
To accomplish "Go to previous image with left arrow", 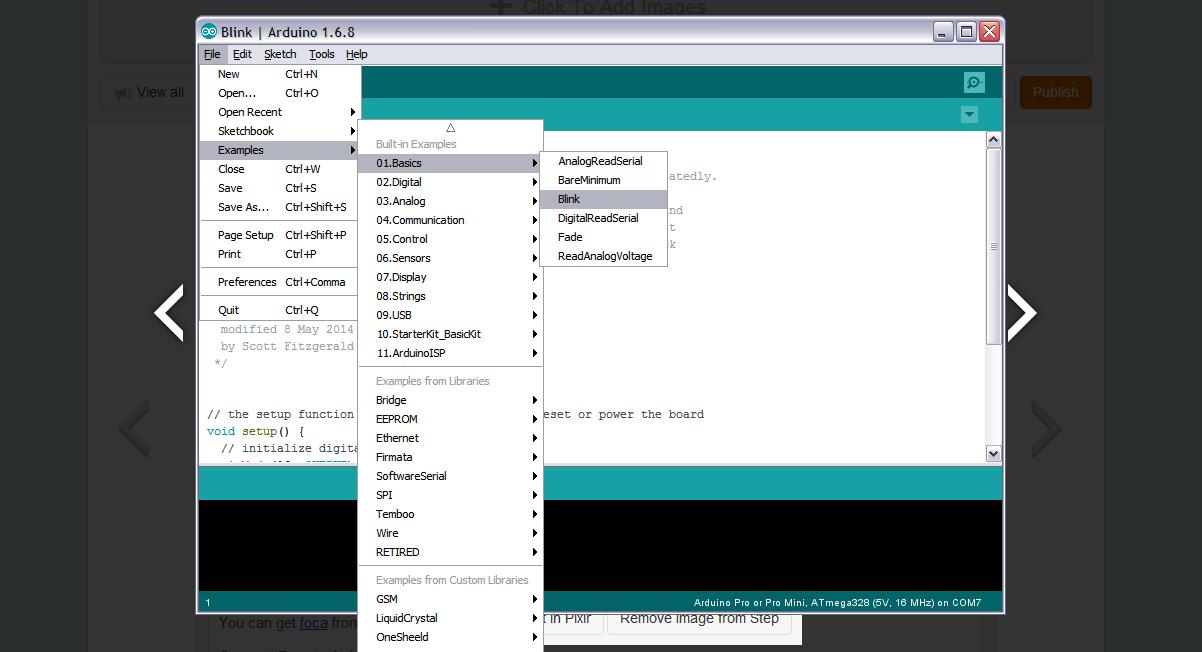I will (x=169, y=313).
